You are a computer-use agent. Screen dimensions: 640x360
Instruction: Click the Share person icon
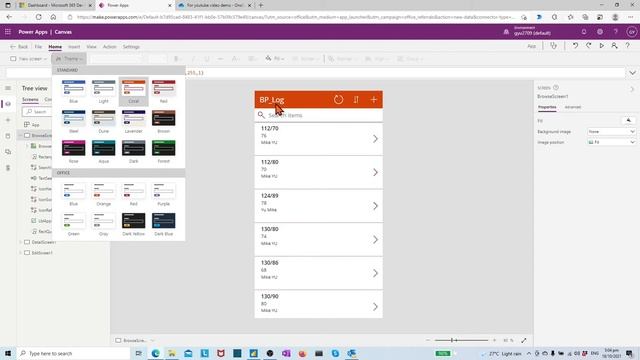pyautogui.click(x=614, y=46)
